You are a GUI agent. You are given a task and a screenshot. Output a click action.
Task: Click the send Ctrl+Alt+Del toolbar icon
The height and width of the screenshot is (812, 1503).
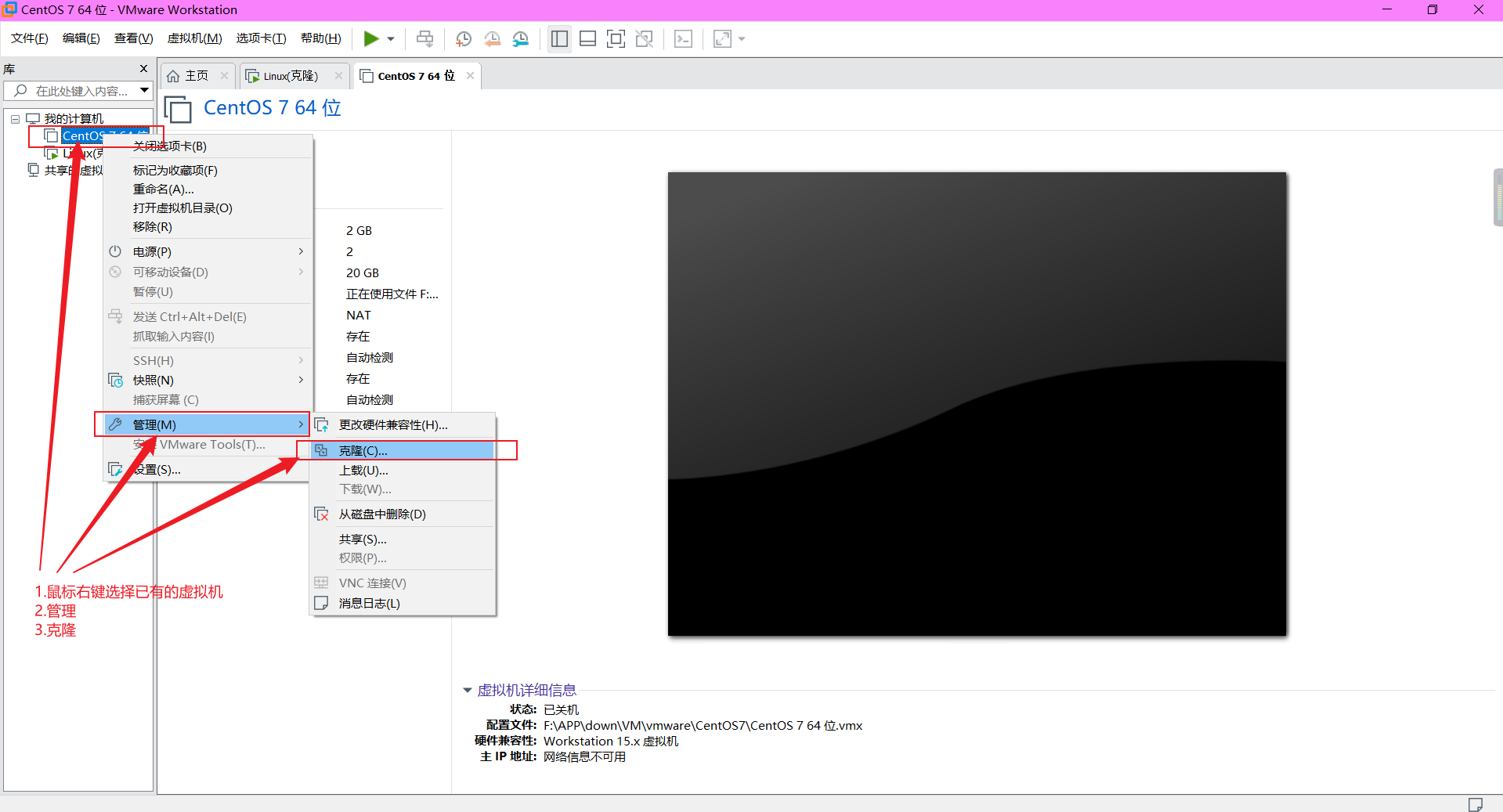[425, 38]
